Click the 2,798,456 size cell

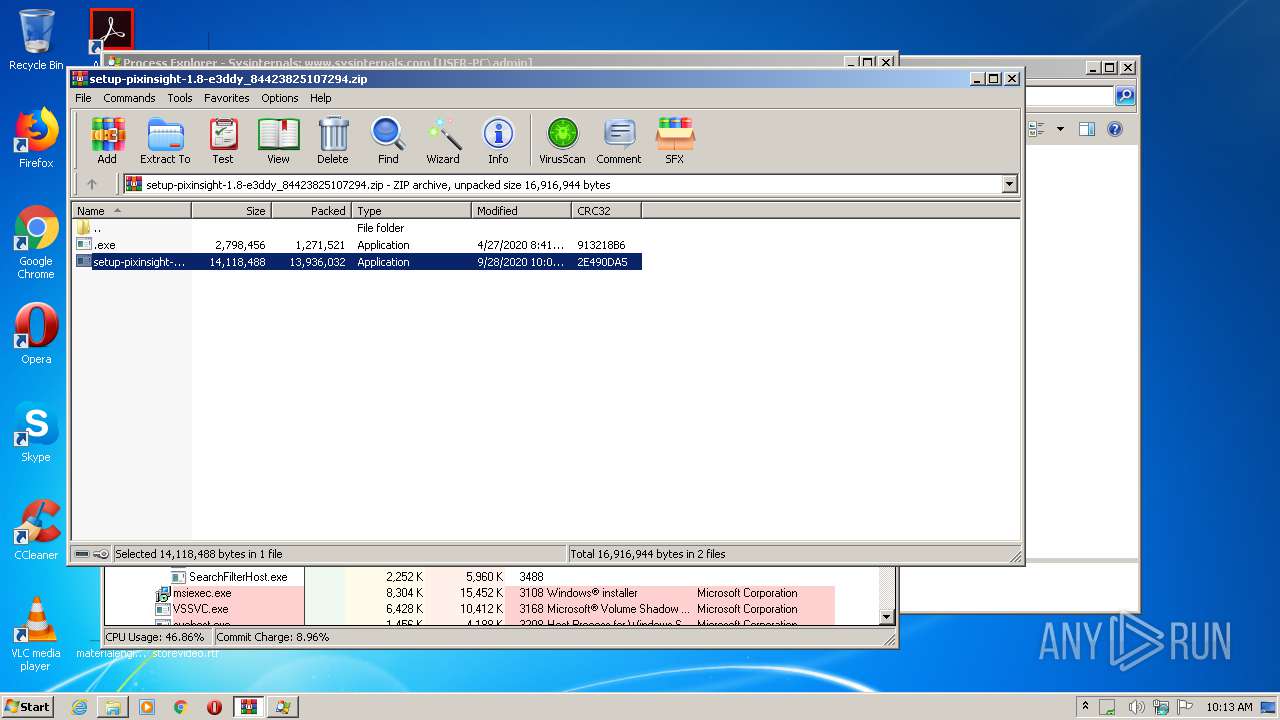click(x=240, y=245)
